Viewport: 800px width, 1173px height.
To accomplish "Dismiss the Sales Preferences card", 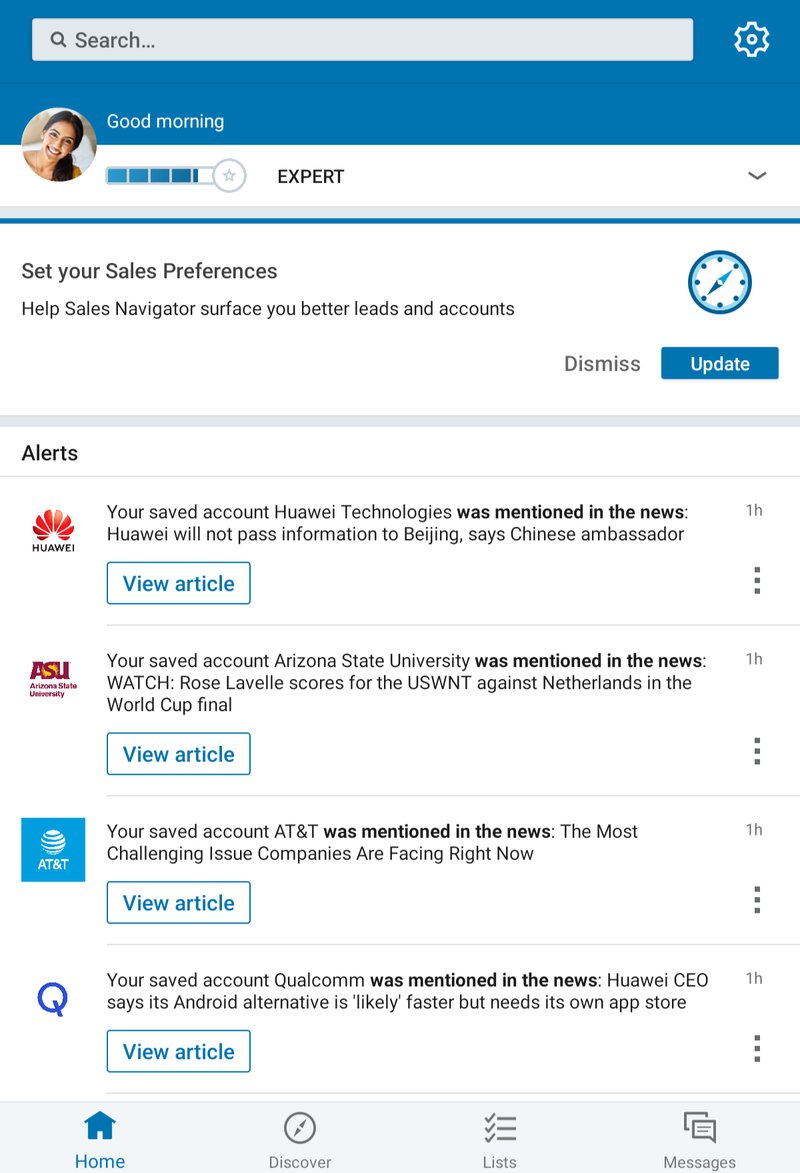I will (602, 363).
